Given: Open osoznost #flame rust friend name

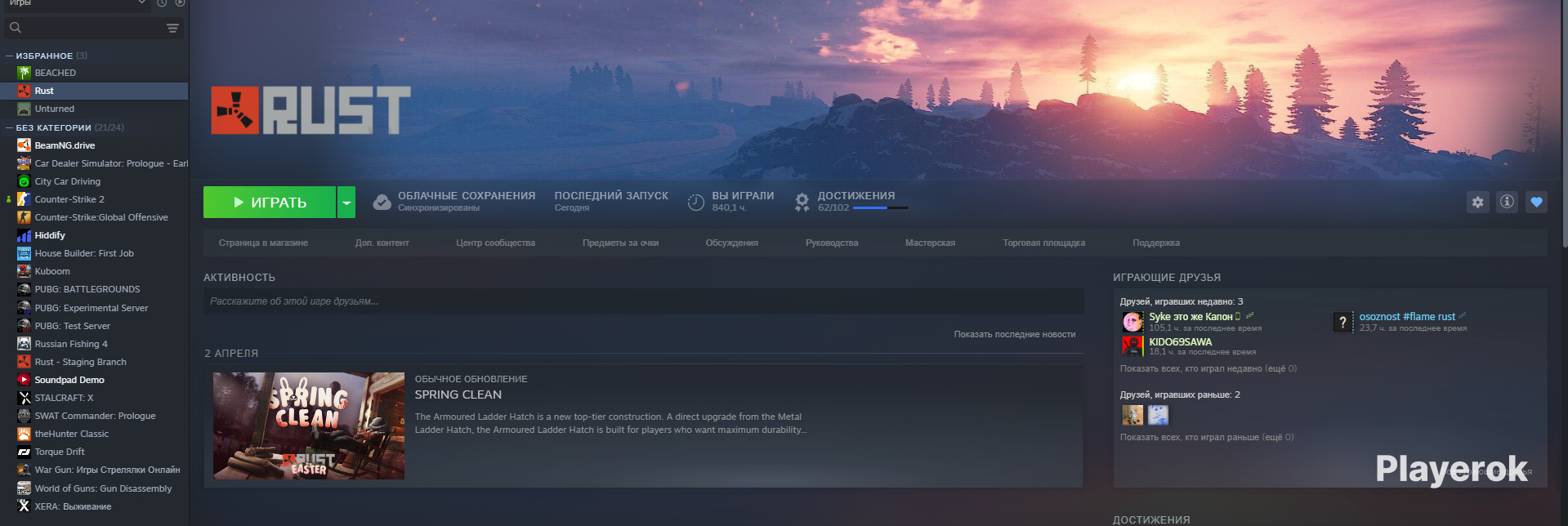Looking at the screenshot, I should 1407,317.
